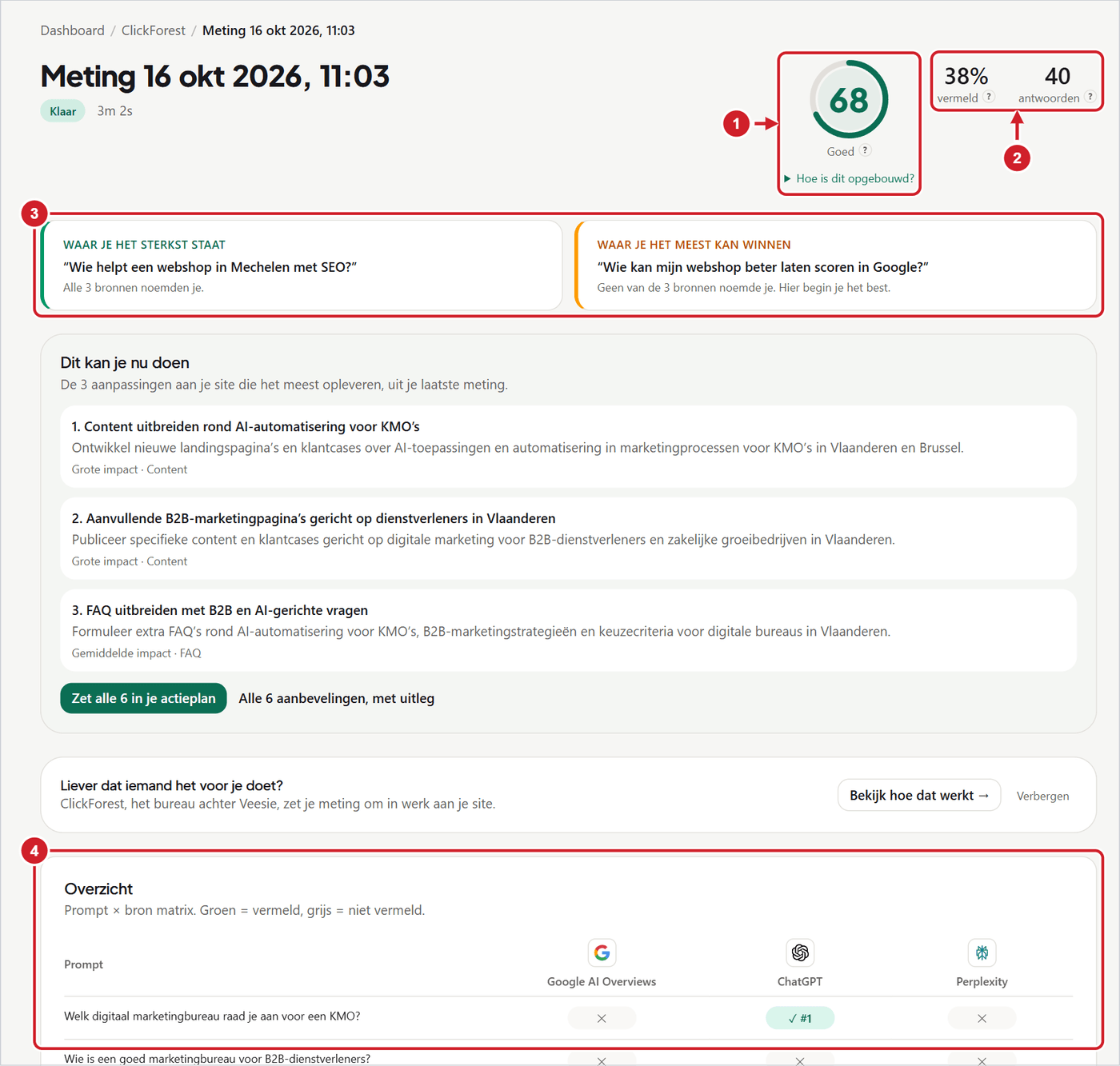This screenshot has height=1066, width=1120.
Task: Click the Klaar status badge
Action: (62, 111)
